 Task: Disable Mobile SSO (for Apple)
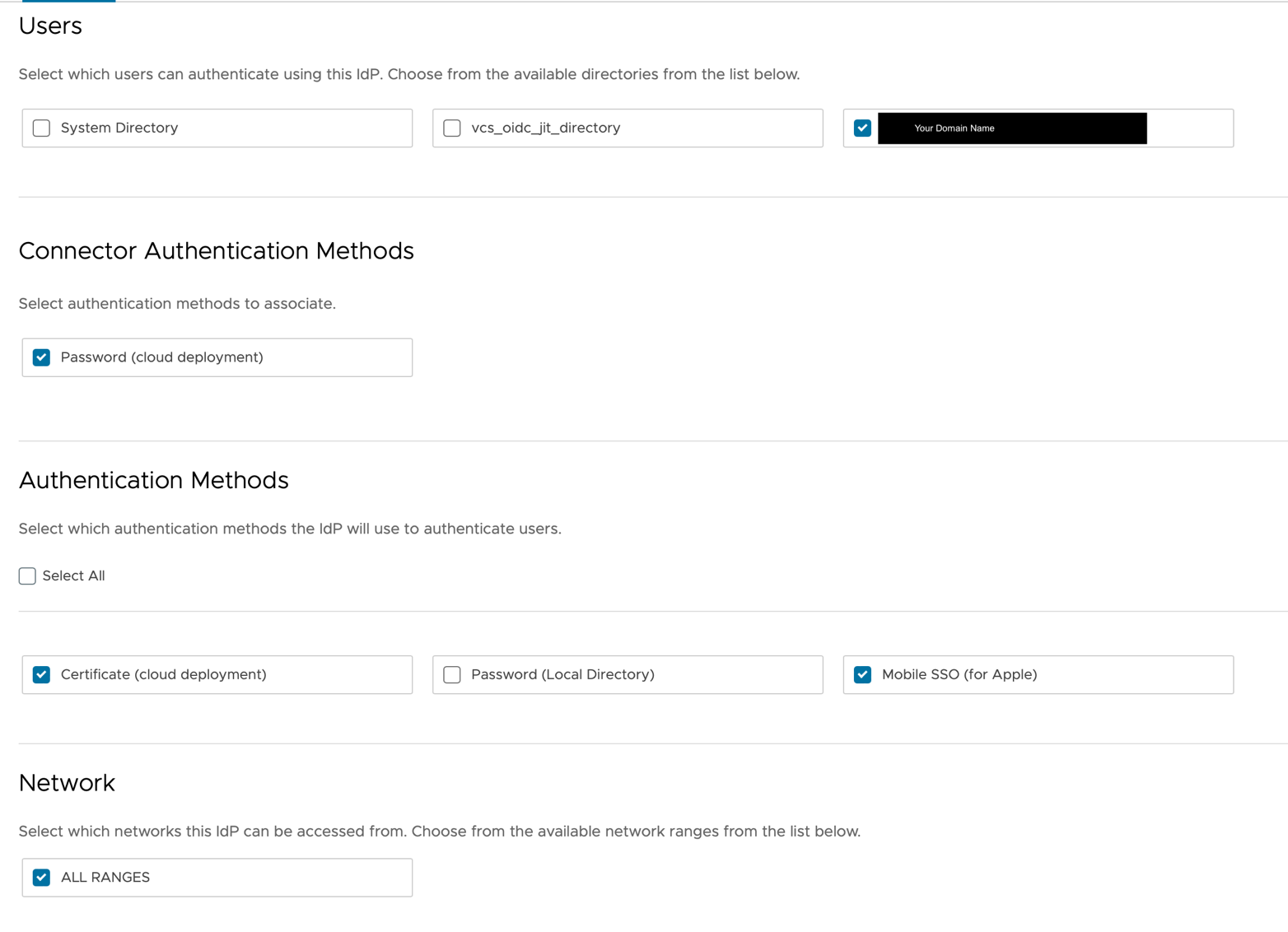[x=861, y=674]
